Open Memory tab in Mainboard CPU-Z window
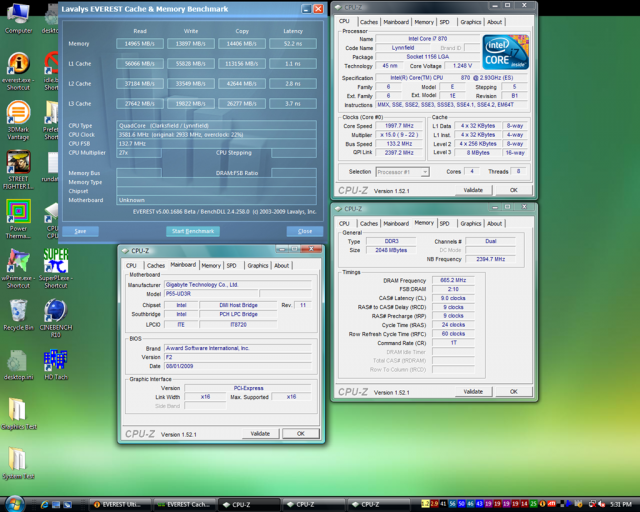640x512 pixels. [211, 265]
